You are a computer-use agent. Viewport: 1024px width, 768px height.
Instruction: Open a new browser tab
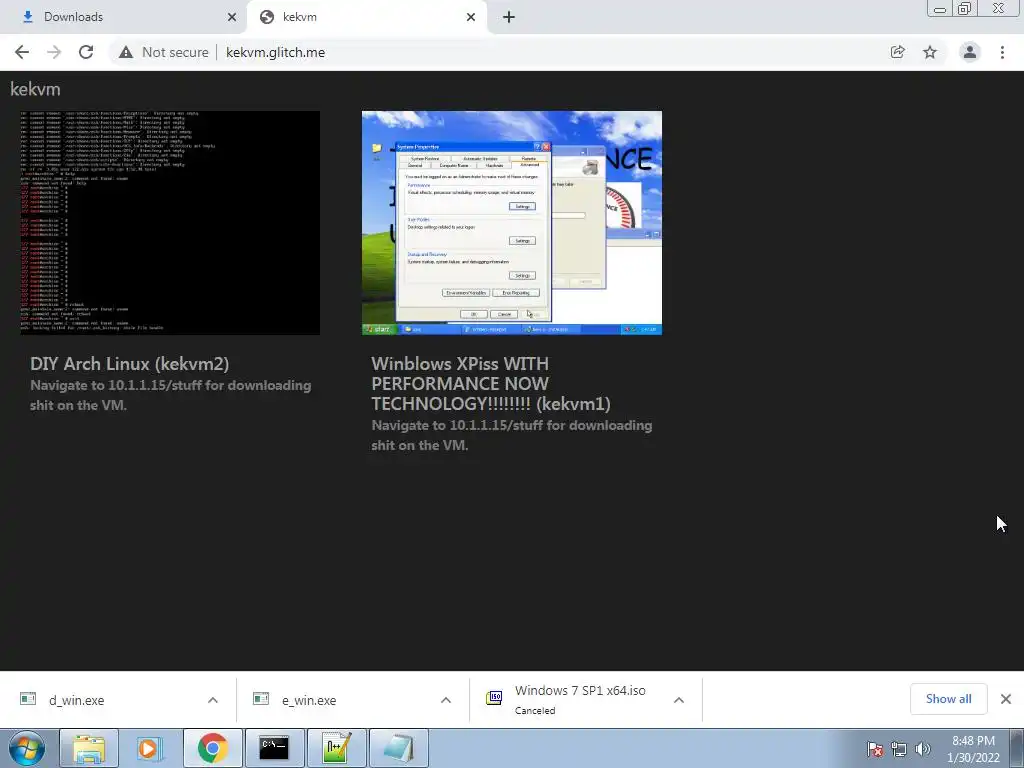pyautogui.click(x=509, y=17)
